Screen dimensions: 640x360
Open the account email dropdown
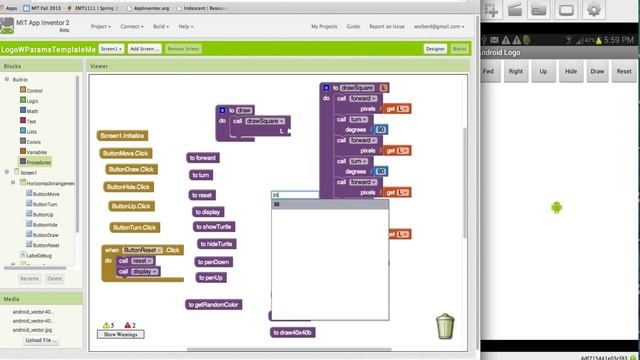point(439,27)
